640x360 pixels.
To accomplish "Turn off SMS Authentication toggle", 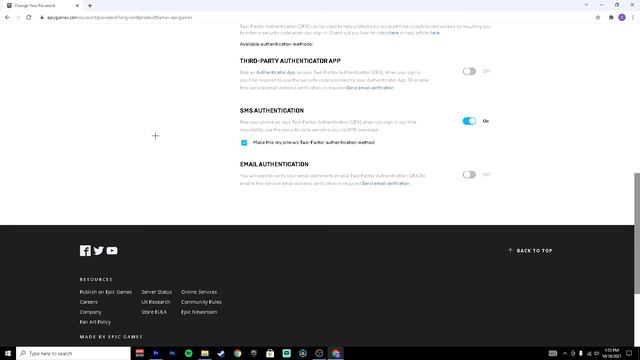I will pyautogui.click(x=469, y=121).
